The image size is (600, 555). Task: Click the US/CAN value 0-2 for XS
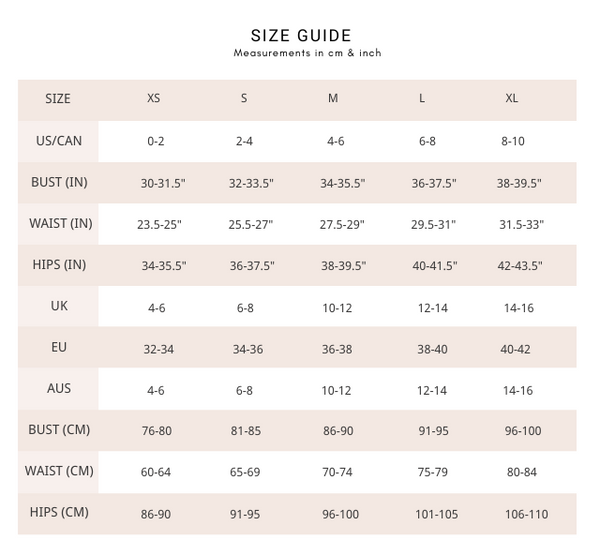tap(156, 141)
